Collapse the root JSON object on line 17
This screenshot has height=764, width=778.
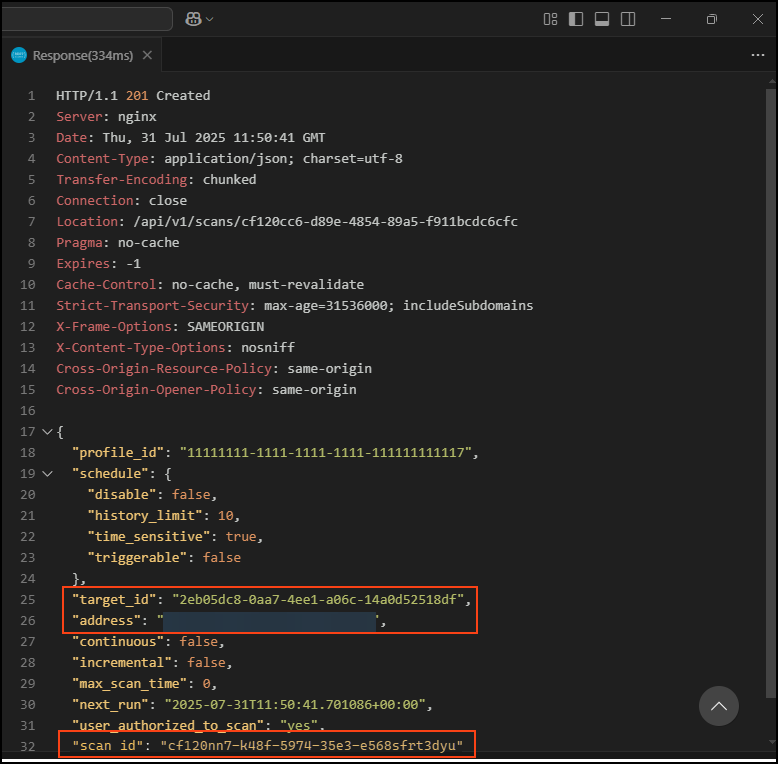point(47,432)
